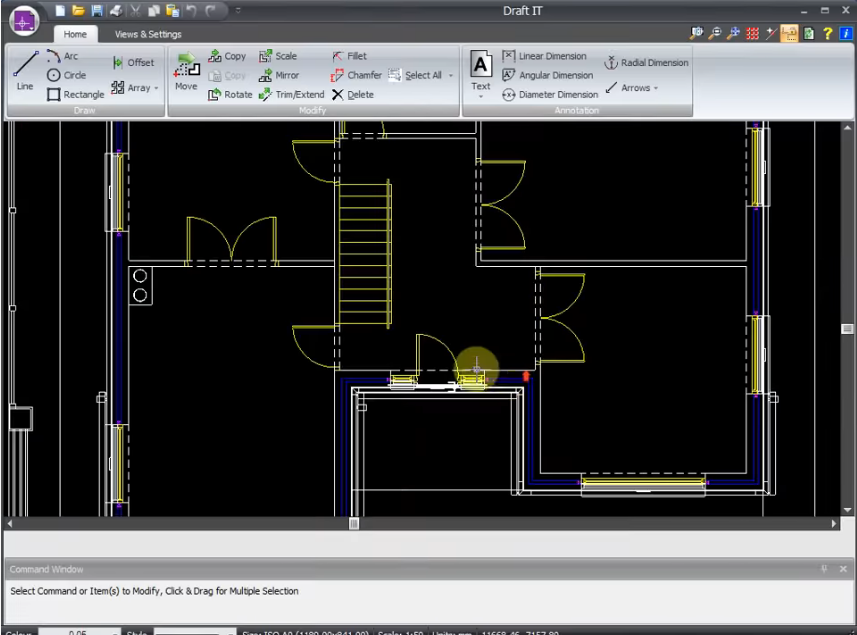Screen dimensions: 857x635
Task: Use the Trim/Extend tool
Action: [x=291, y=94]
